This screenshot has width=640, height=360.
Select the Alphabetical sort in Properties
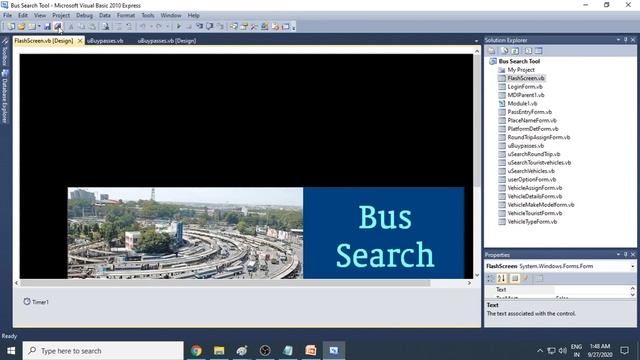[501, 278]
